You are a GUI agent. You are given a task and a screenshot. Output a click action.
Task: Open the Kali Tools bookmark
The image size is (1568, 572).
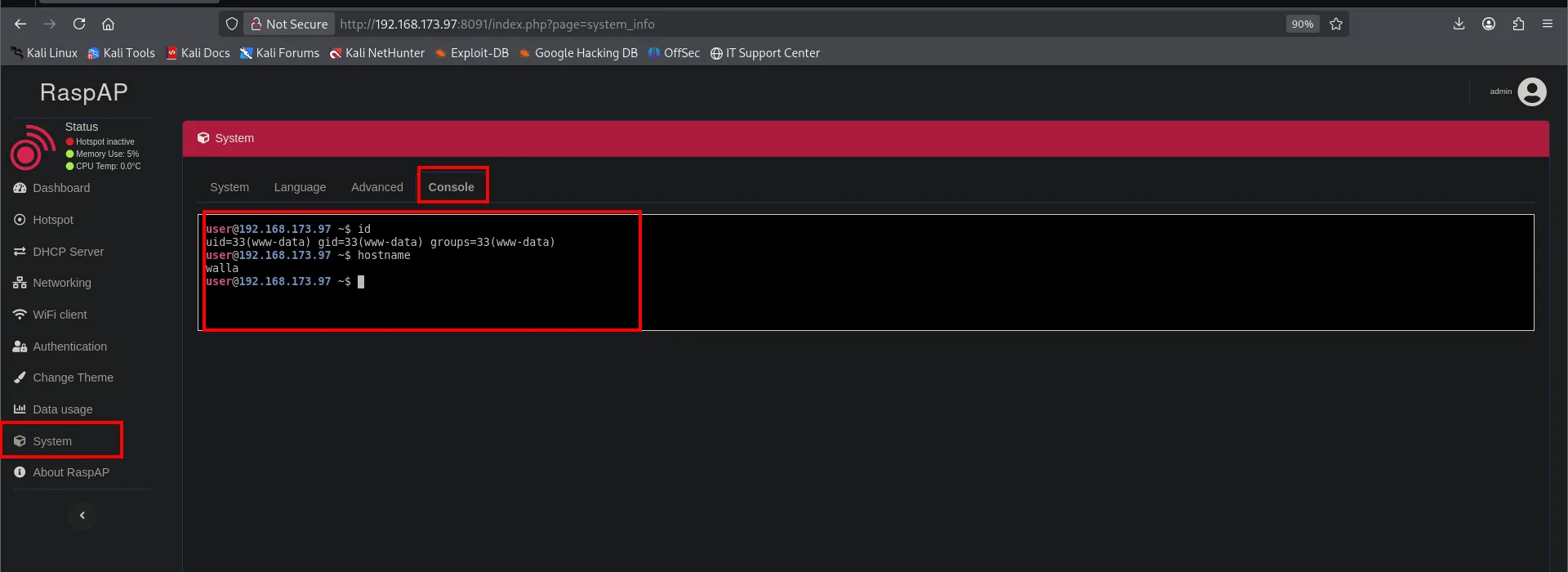click(121, 53)
